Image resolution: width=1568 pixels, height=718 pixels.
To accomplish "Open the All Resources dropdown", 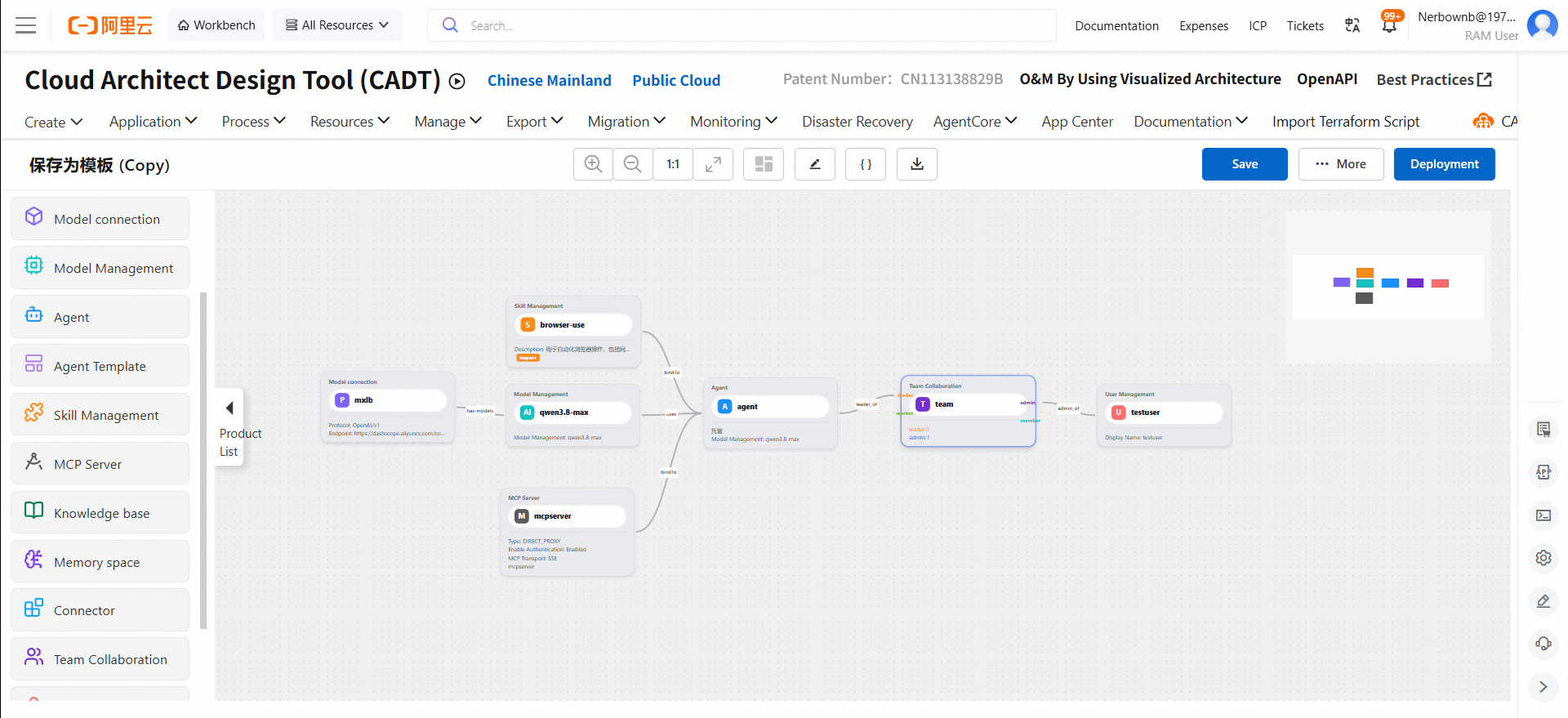I will pos(337,25).
